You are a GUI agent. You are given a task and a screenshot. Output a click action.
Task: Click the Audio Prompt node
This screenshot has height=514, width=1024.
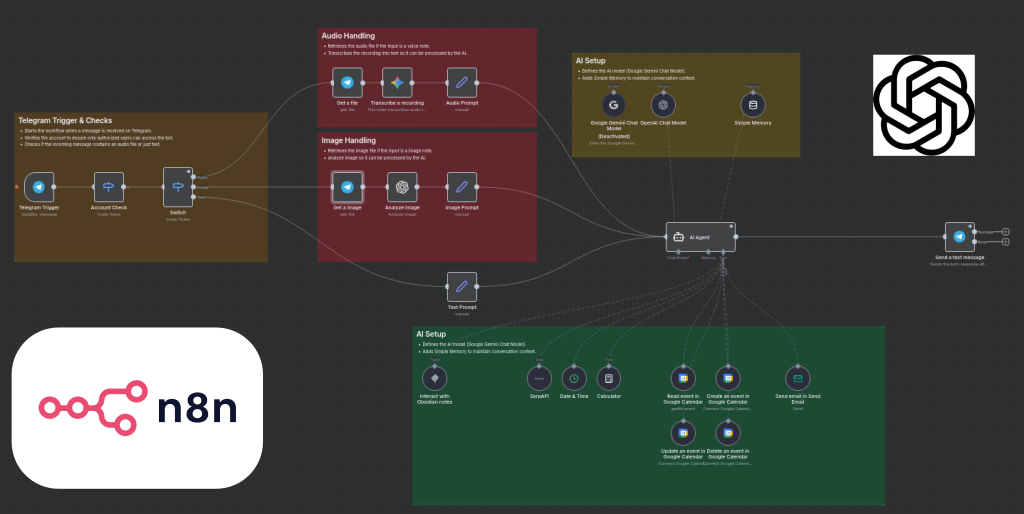point(461,82)
